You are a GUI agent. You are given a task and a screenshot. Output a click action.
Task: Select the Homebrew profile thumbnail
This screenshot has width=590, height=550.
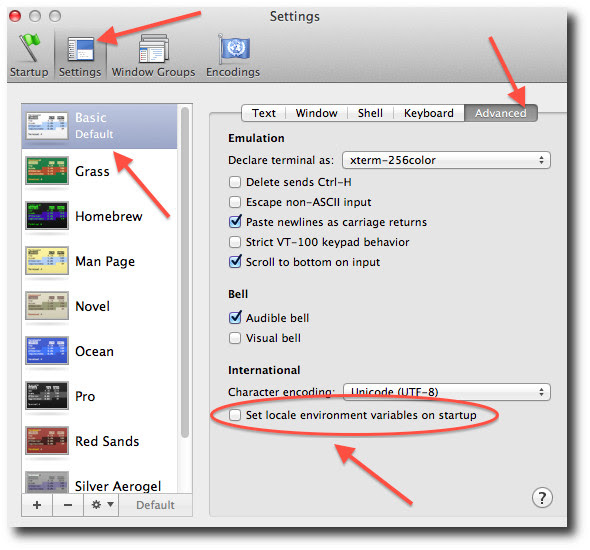(47, 216)
